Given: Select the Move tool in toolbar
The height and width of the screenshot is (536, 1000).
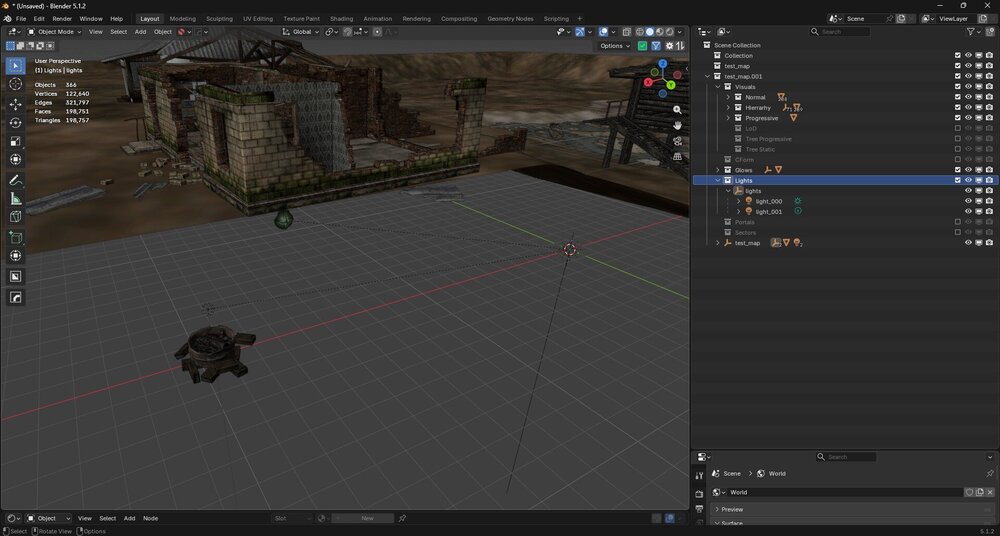Looking at the screenshot, I should [x=16, y=104].
